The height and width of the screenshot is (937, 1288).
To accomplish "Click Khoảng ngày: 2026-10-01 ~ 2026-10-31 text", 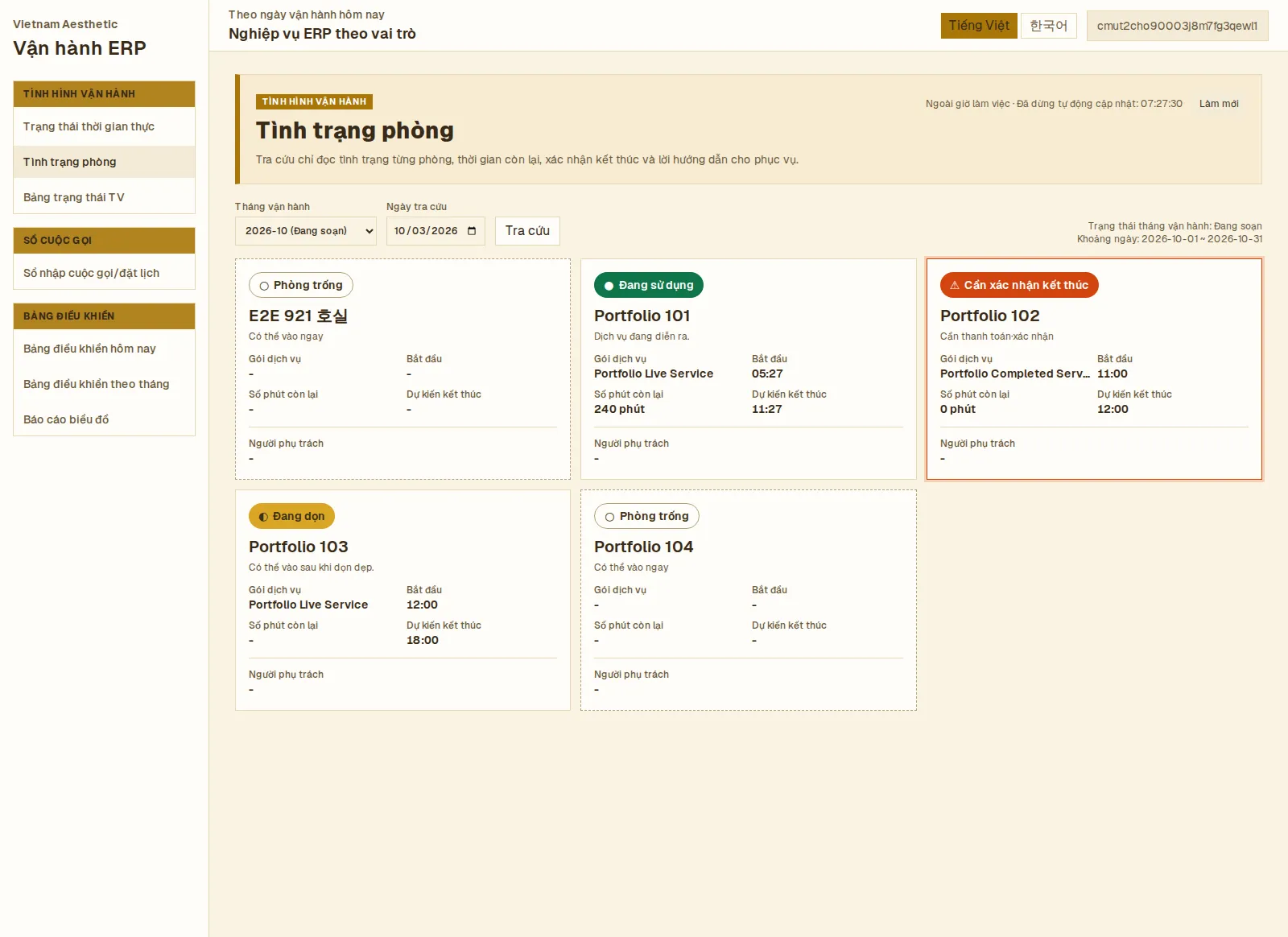I will pos(1170,239).
